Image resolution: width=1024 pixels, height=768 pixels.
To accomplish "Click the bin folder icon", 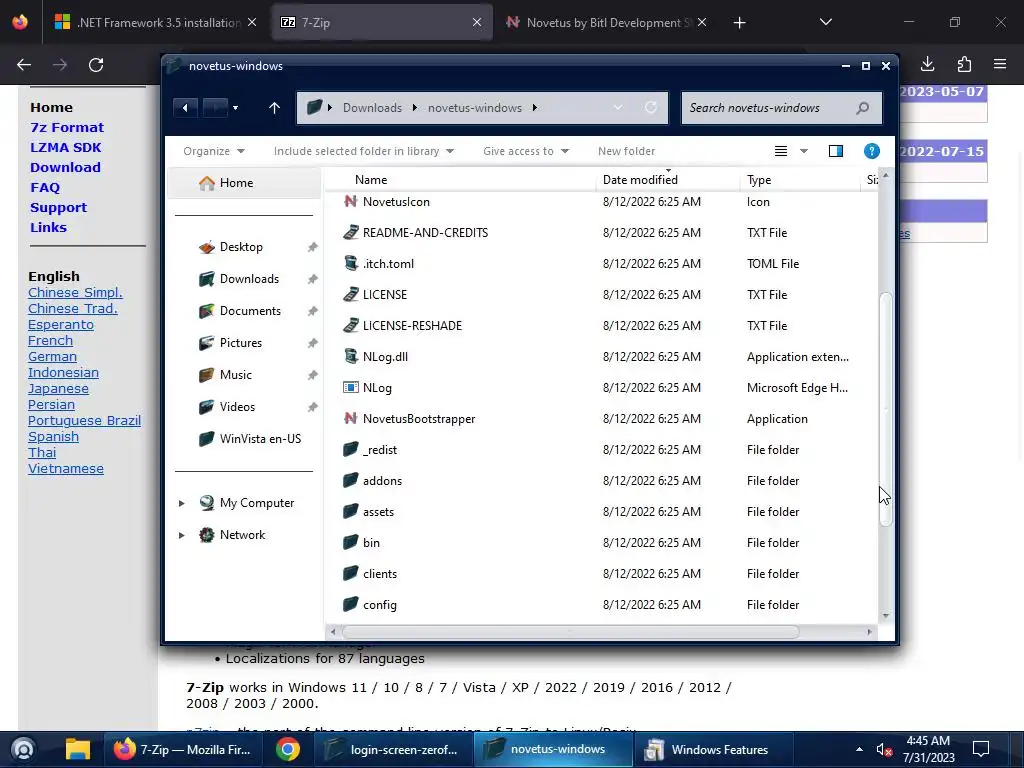I will tap(351, 543).
